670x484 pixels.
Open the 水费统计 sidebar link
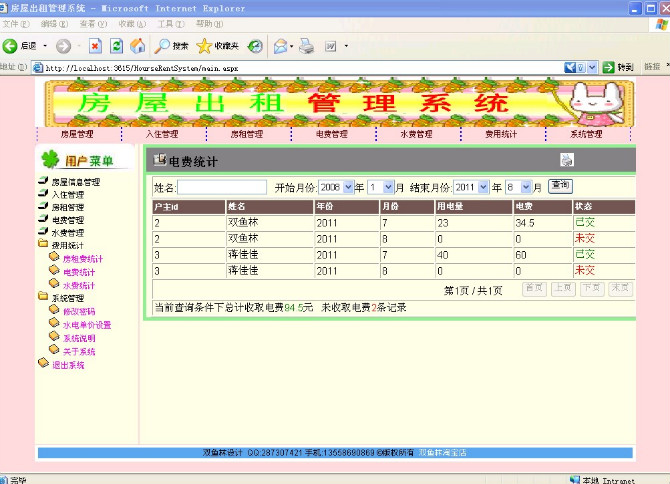79,285
